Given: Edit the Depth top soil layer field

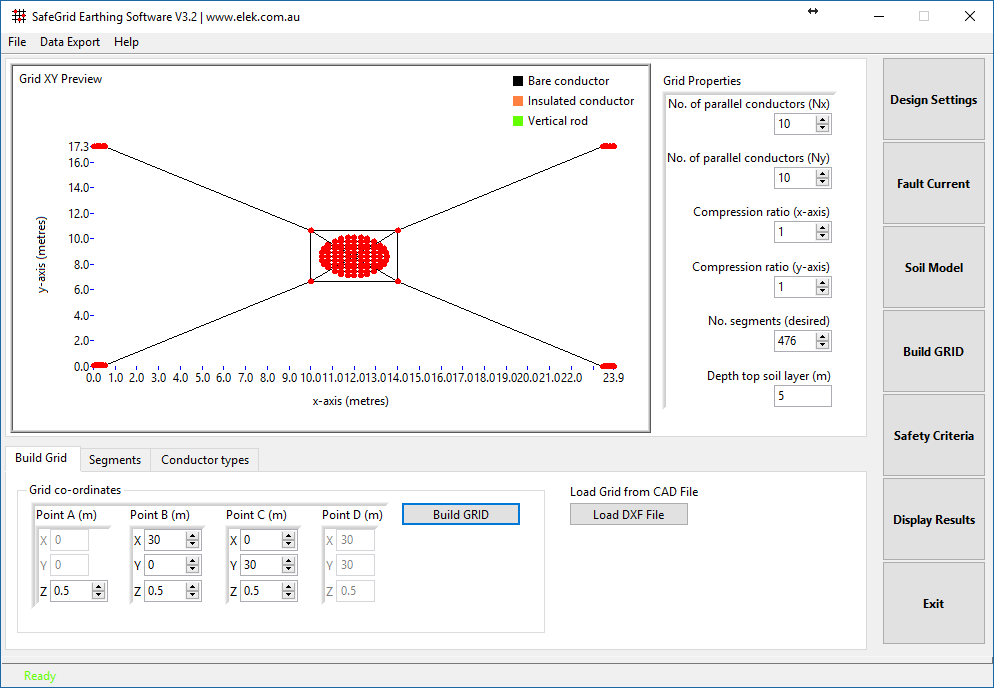Looking at the screenshot, I should (802, 395).
